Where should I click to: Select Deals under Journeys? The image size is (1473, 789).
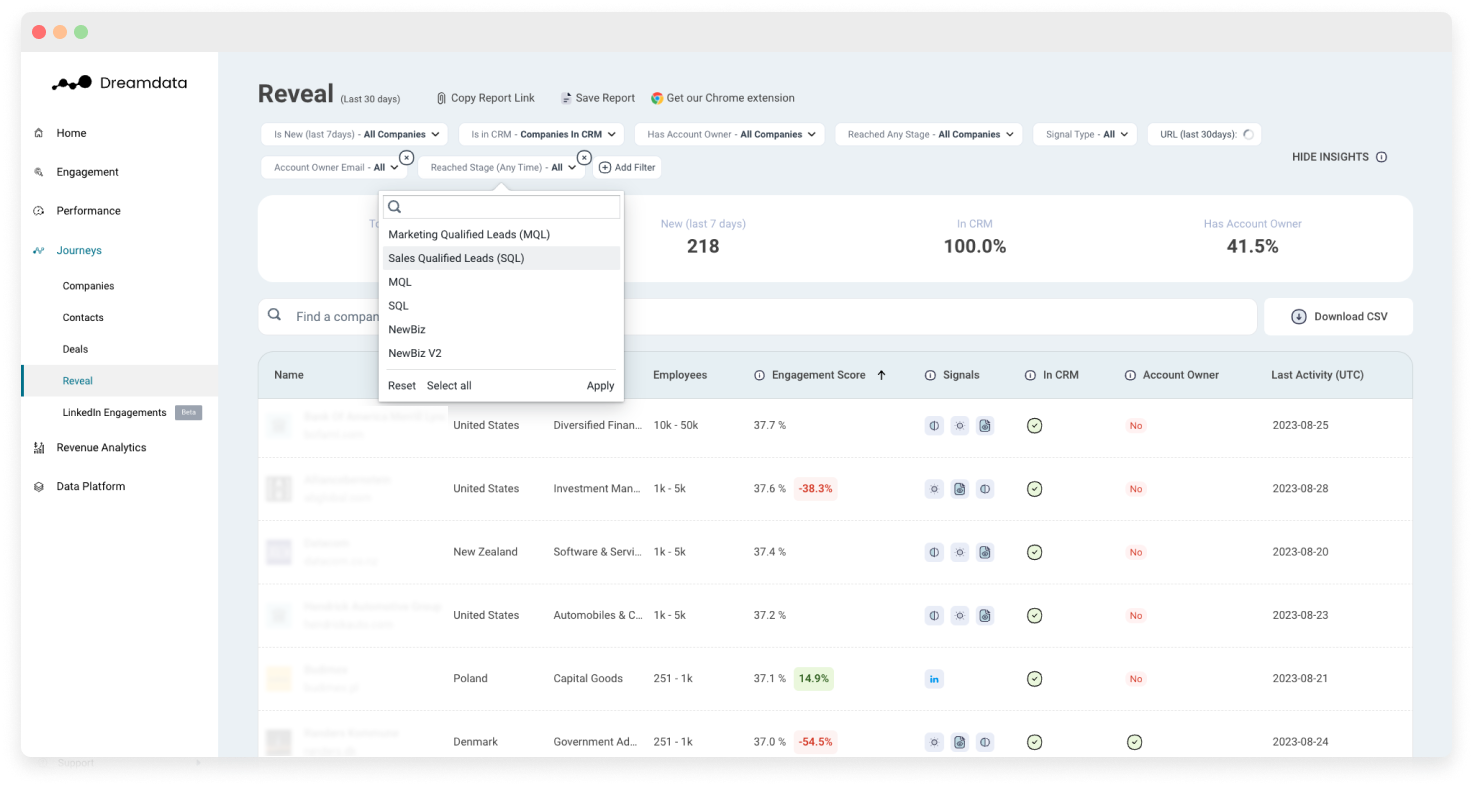coord(75,349)
